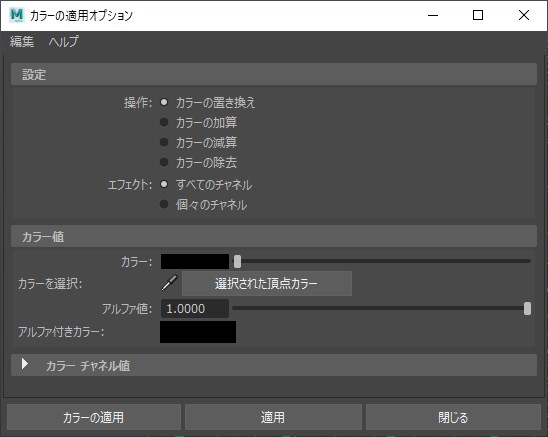Viewport: 548px width, 437px height.
Task: Open the black カラー swatch
Action: pyautogui.click(x=195, y=262)
